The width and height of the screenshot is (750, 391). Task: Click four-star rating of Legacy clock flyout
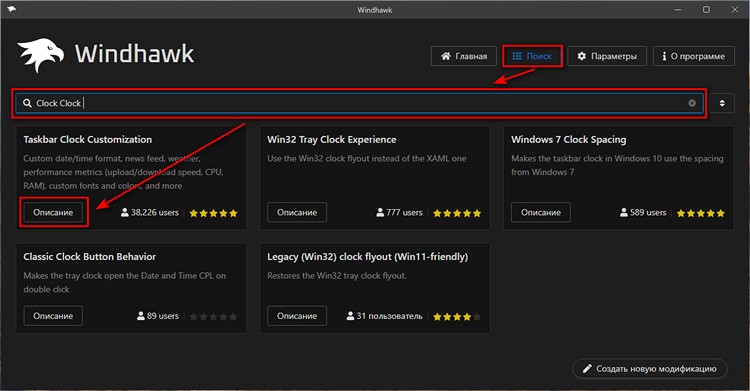(457, 317)
